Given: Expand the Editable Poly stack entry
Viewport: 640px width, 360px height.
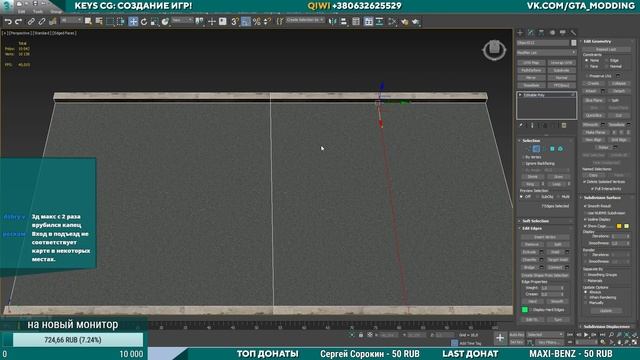Looking at the screenshot, I should pyautogui.click(x=520, y=95).
